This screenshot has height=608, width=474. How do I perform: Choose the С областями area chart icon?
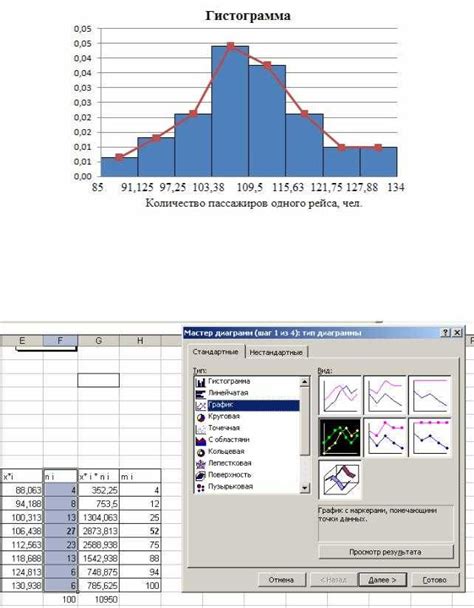(201, 440)
